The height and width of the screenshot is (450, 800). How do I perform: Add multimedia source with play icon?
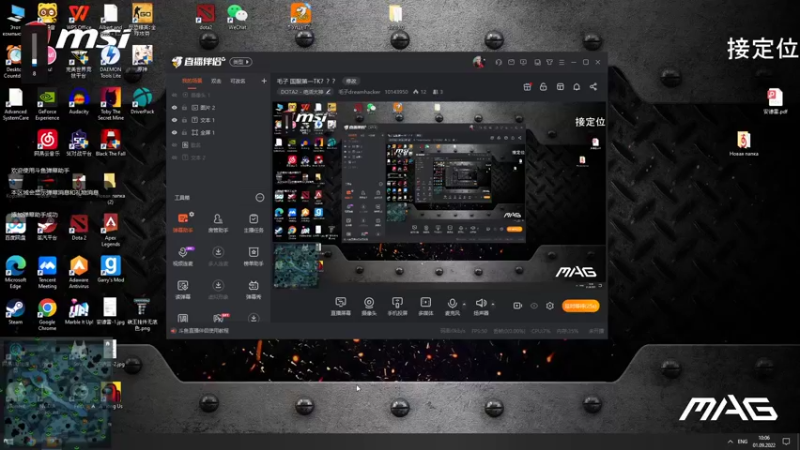[x=426, y=306]
